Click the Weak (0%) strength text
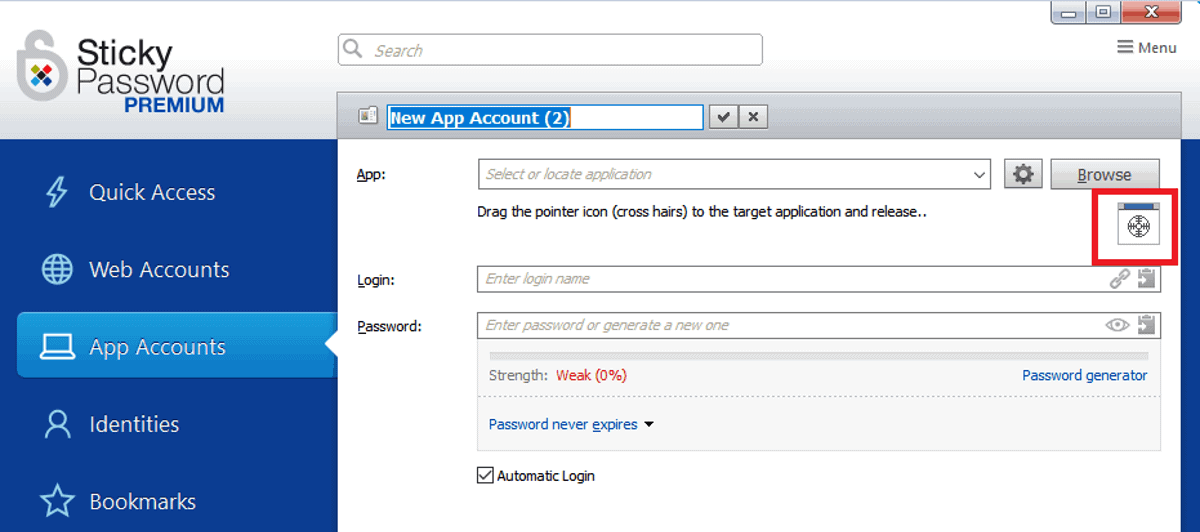The width and height of the screenshot is (1200, 532). [x=591, y=375]
